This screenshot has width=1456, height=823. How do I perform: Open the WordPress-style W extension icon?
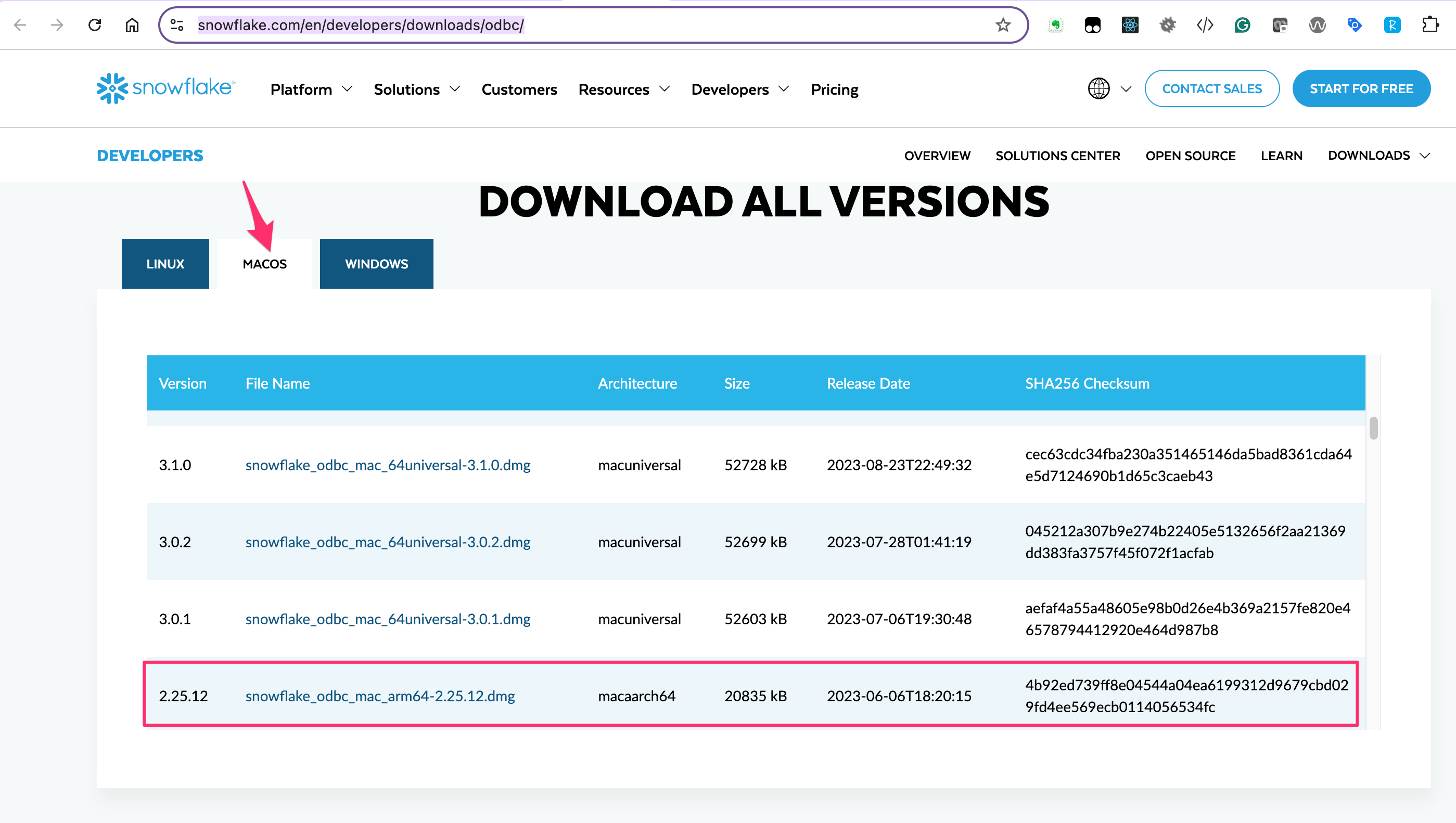coord(1317,25)
